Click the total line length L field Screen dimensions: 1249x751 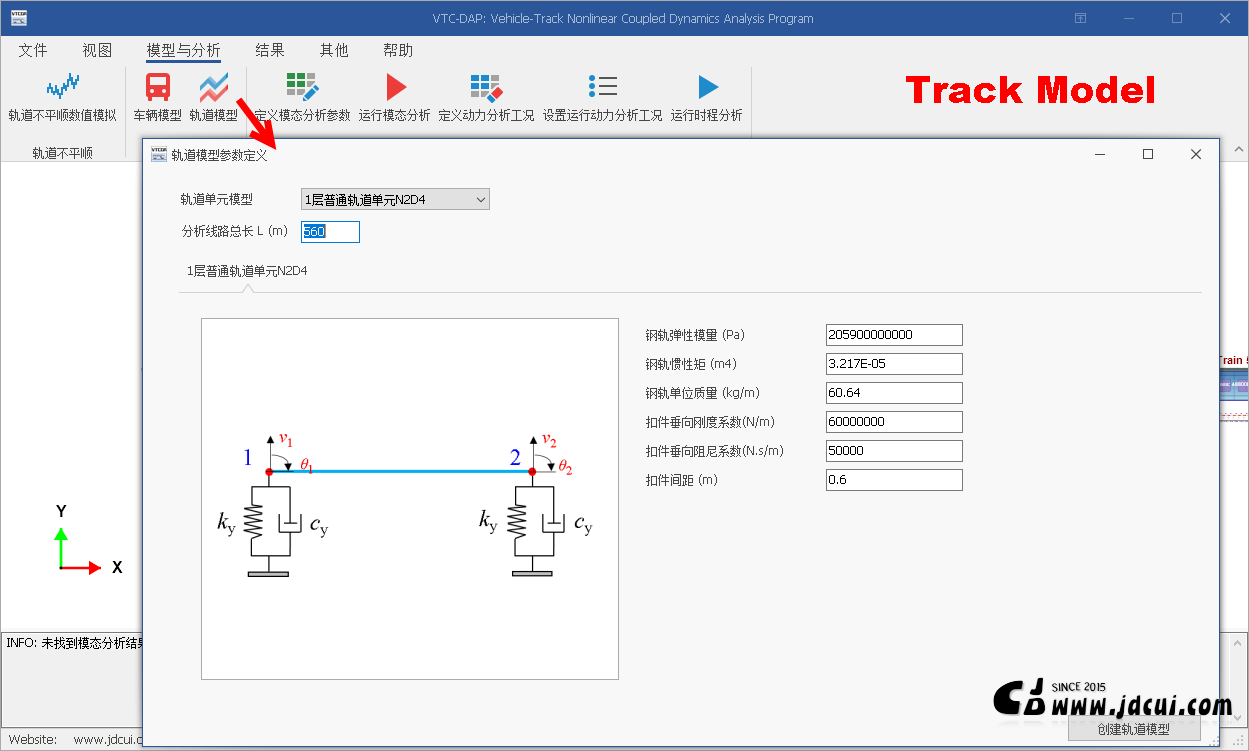(330, 232)
